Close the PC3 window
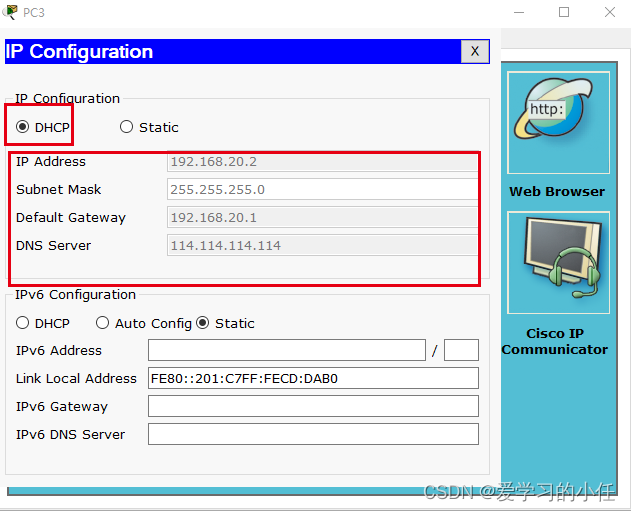 point(610,12)
